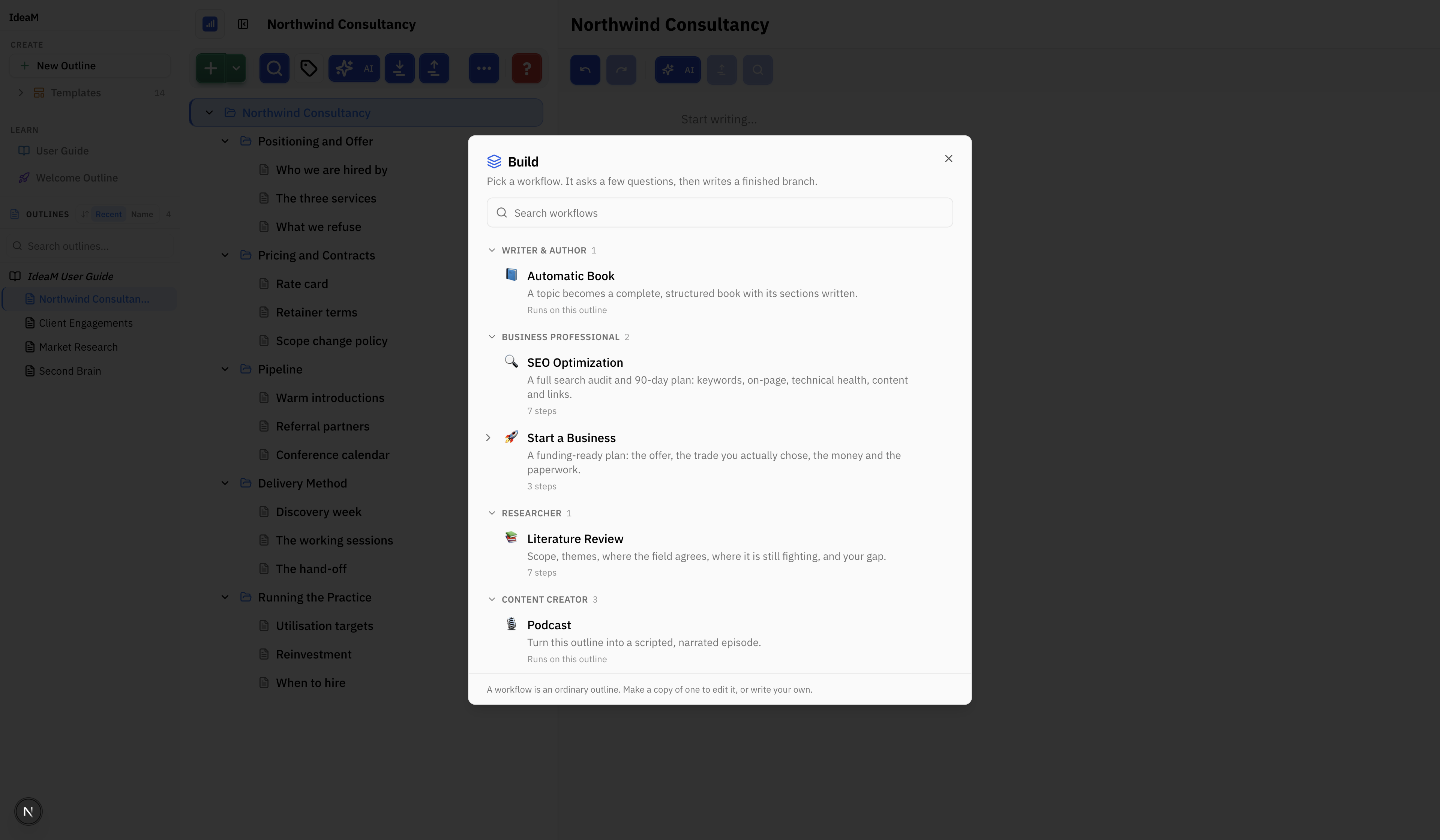Click the upload export arrow in outline toolbar
This screenshot has width=1440, height=840.
tap(434, 69)
